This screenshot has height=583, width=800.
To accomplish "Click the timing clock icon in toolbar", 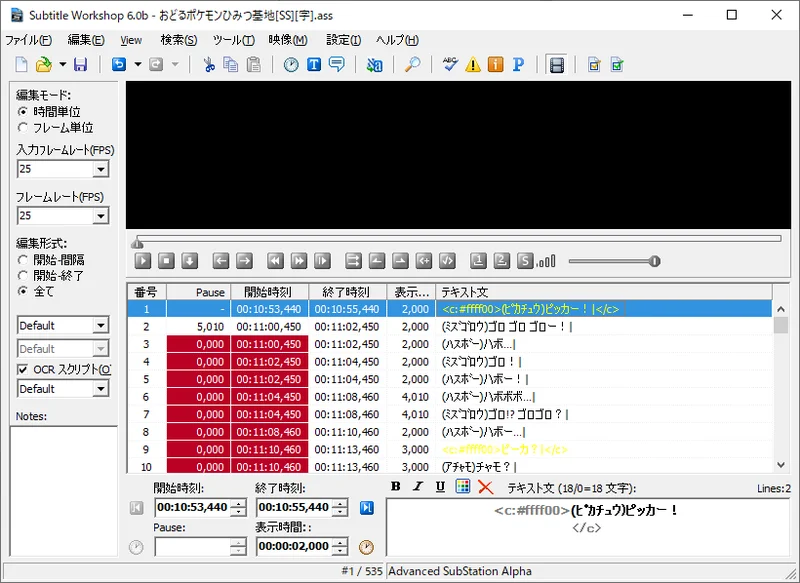I will [291, 65].
